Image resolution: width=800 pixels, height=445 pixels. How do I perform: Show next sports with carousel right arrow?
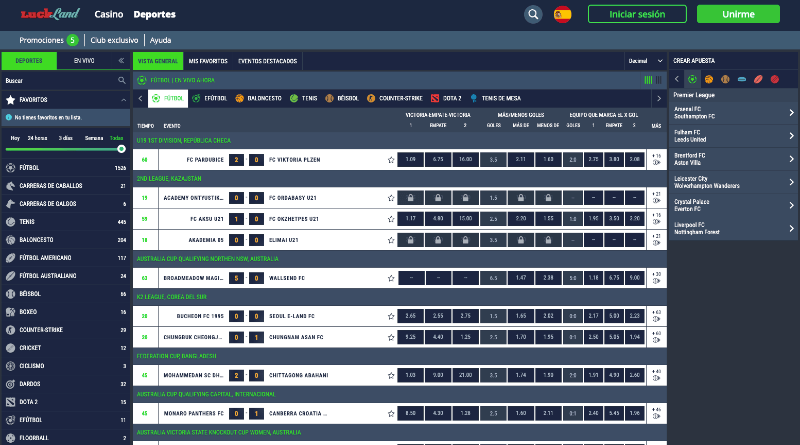click(x=659, y=98)
